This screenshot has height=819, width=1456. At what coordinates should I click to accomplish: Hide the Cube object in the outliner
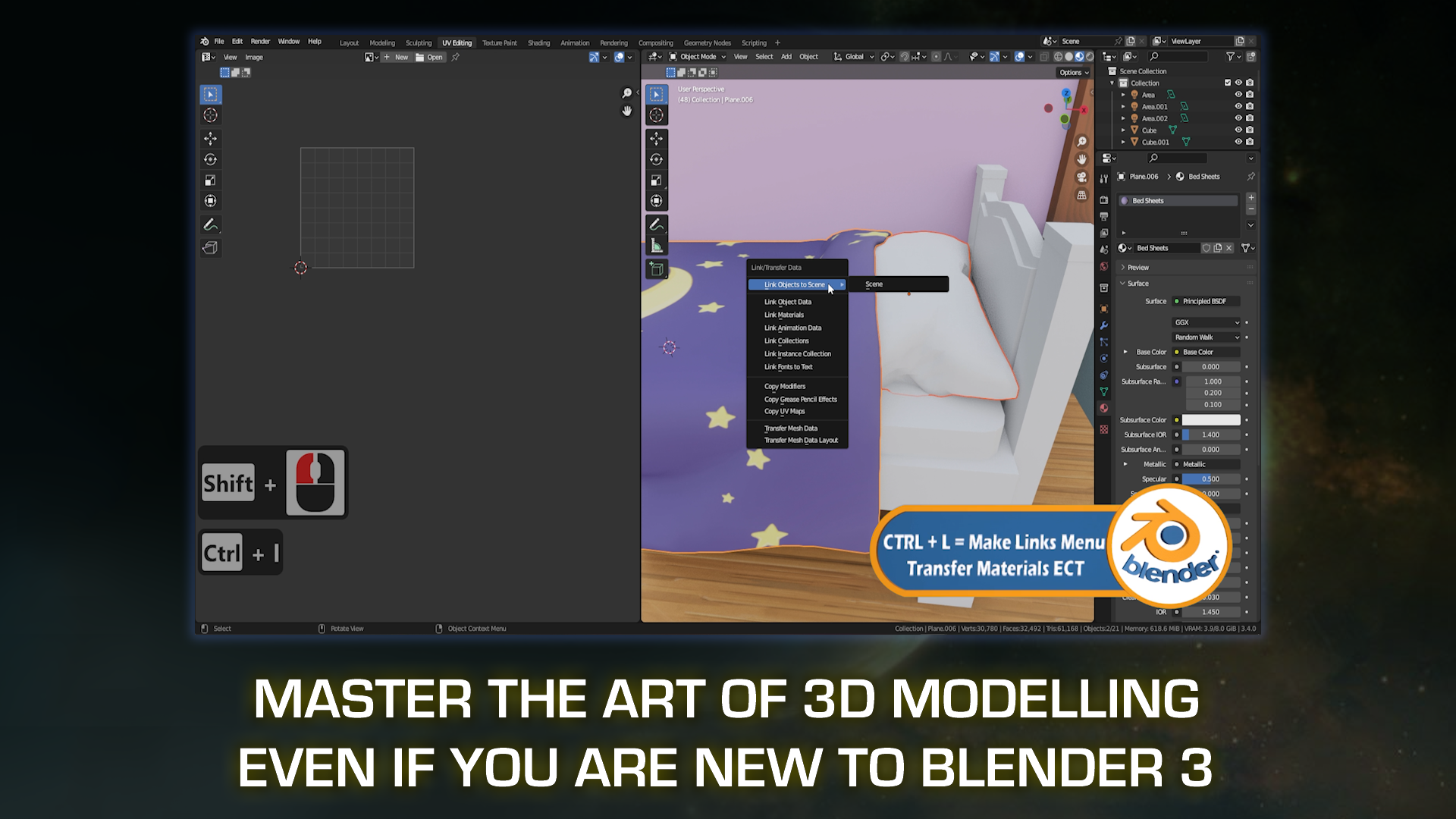pos(1238,130)
